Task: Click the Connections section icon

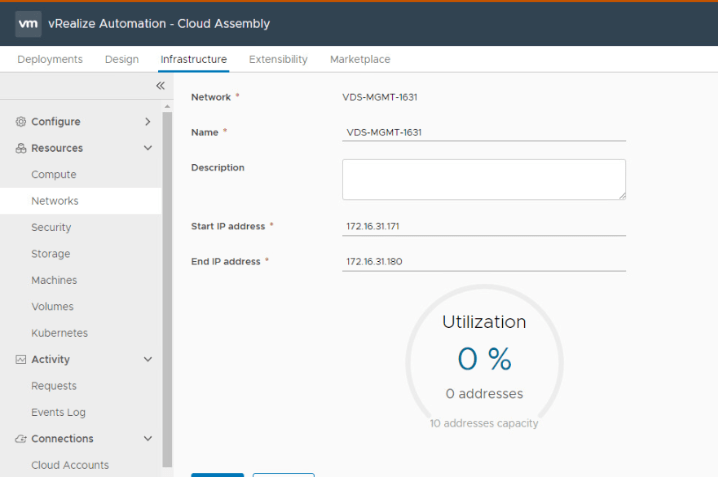Action: click(x=21, y=439)
